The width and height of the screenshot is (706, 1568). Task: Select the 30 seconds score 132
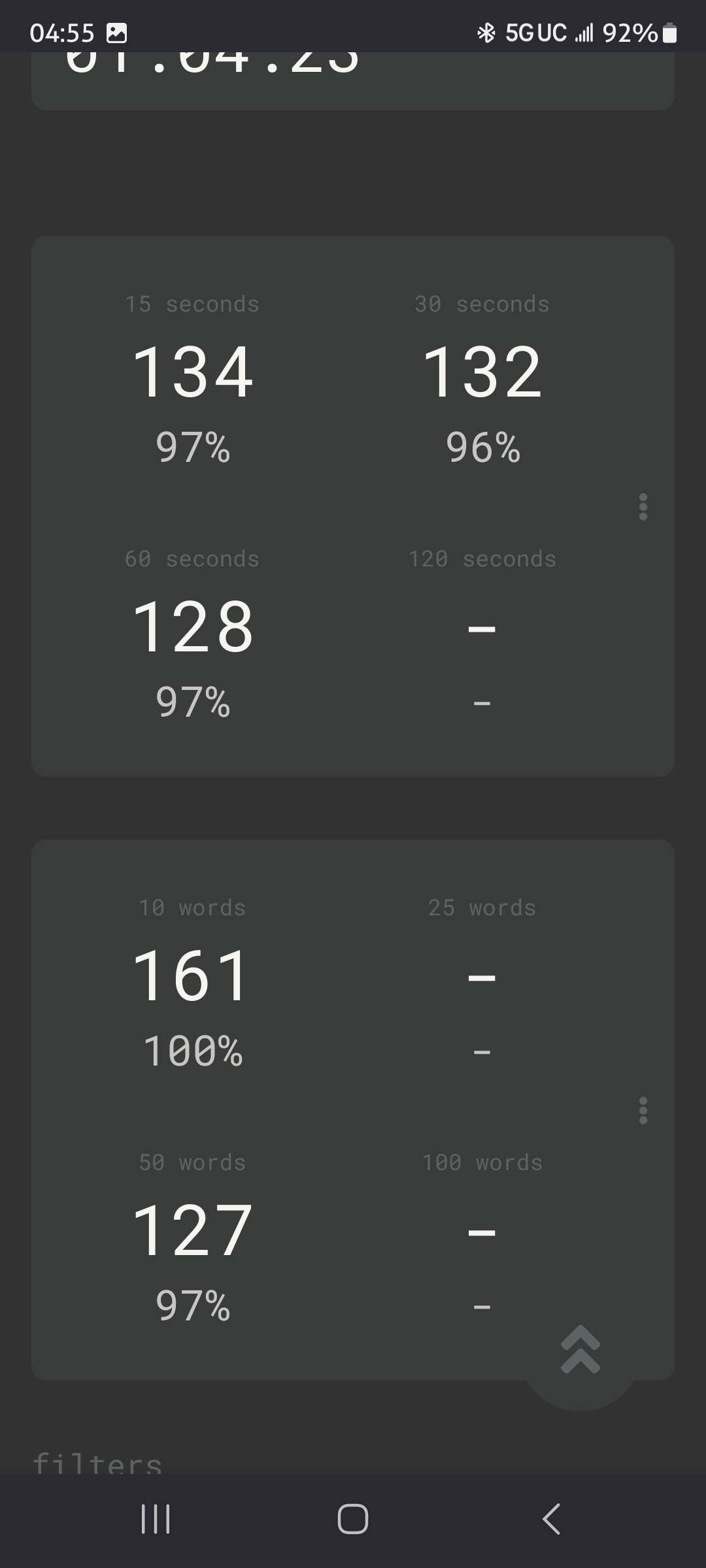coord(482,372)
